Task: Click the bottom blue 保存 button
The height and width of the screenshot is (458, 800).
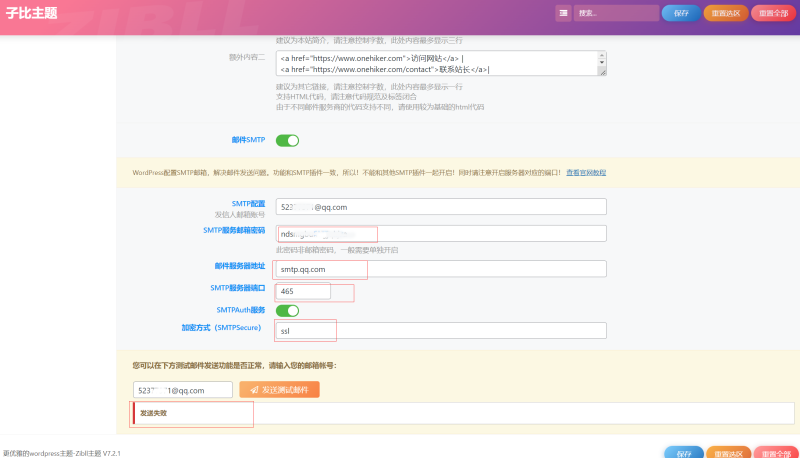Action: (684, 453)
